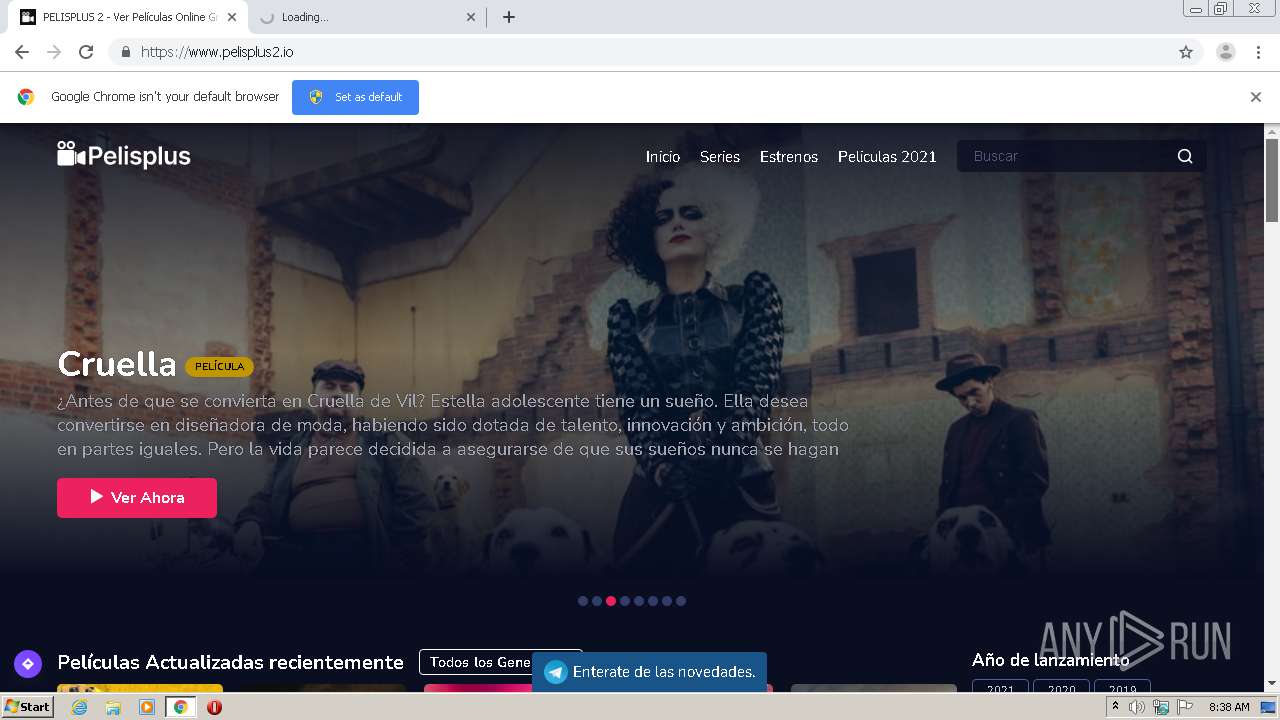Viewport: 1280px width, 720px height.
Task: Select the fourth carousel dot
Action: [625, 601]
